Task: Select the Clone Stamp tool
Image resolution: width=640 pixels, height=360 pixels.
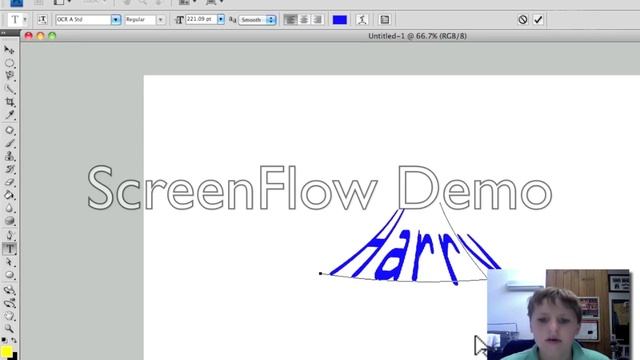Action: (x=9, y=156)
